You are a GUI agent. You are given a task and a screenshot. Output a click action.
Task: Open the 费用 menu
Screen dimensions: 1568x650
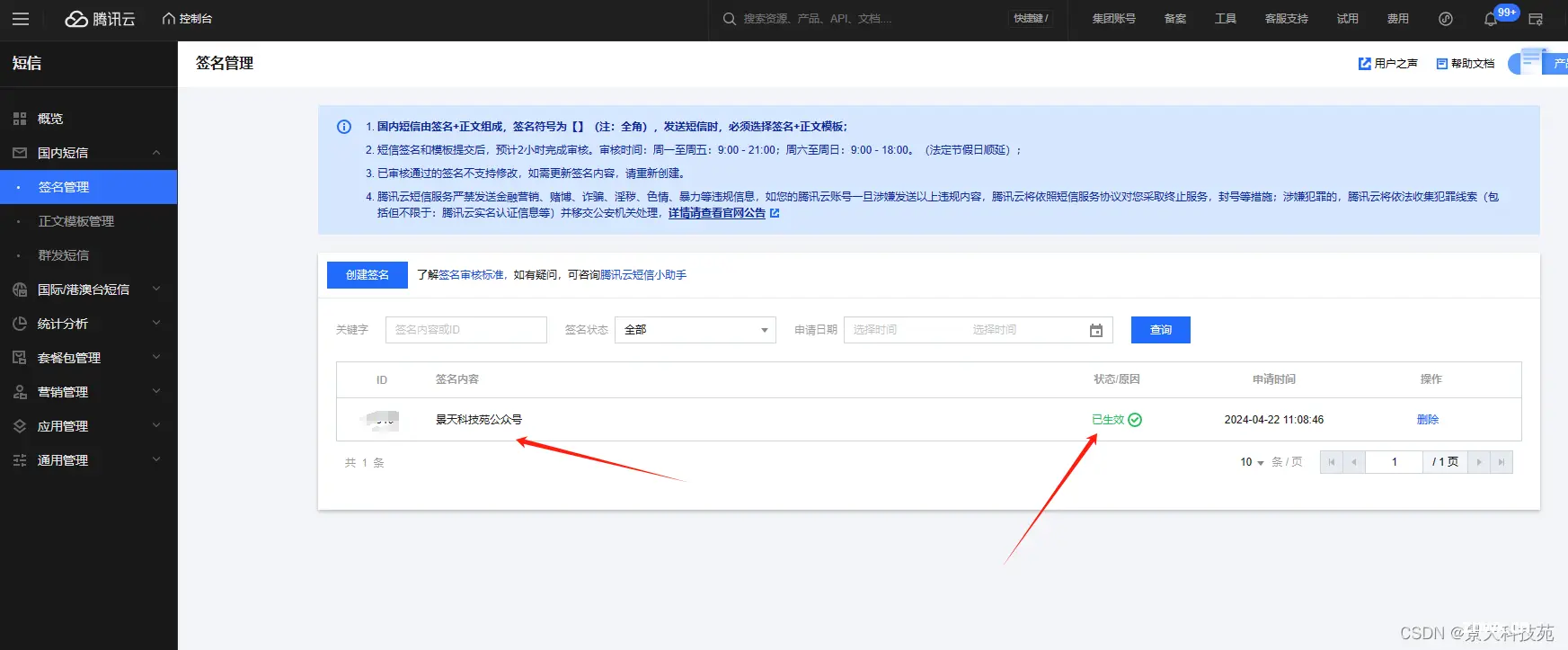[1397, 19]
